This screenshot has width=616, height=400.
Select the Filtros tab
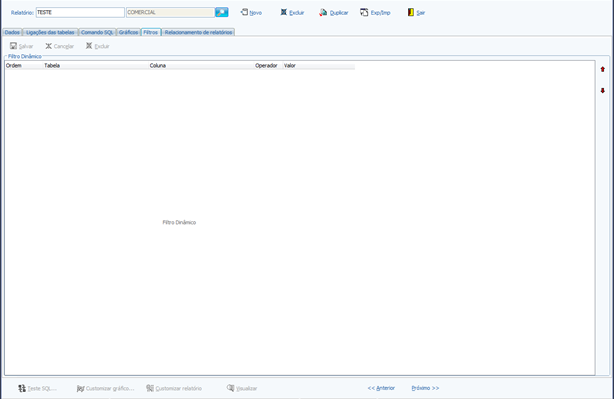[150, 32]
